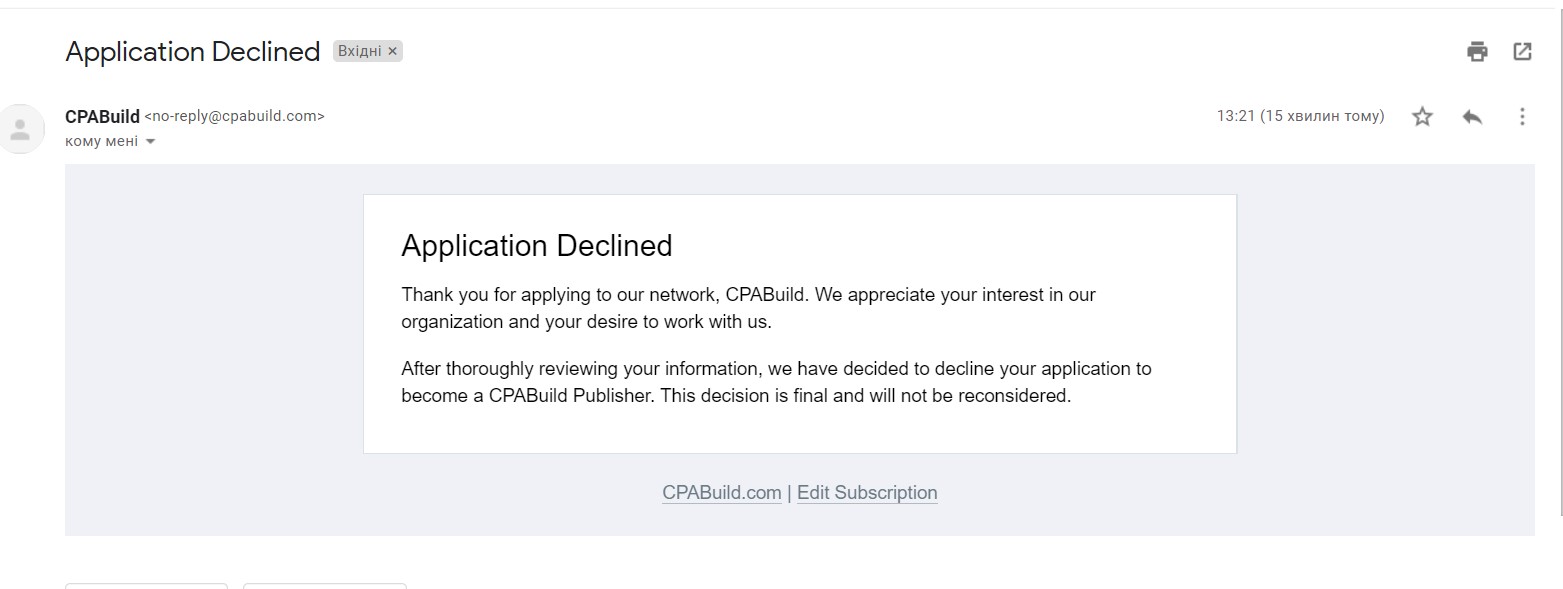Click the 'After thoroughly reviewing' paragraph

pyautogui.click(x=776, y=382)
